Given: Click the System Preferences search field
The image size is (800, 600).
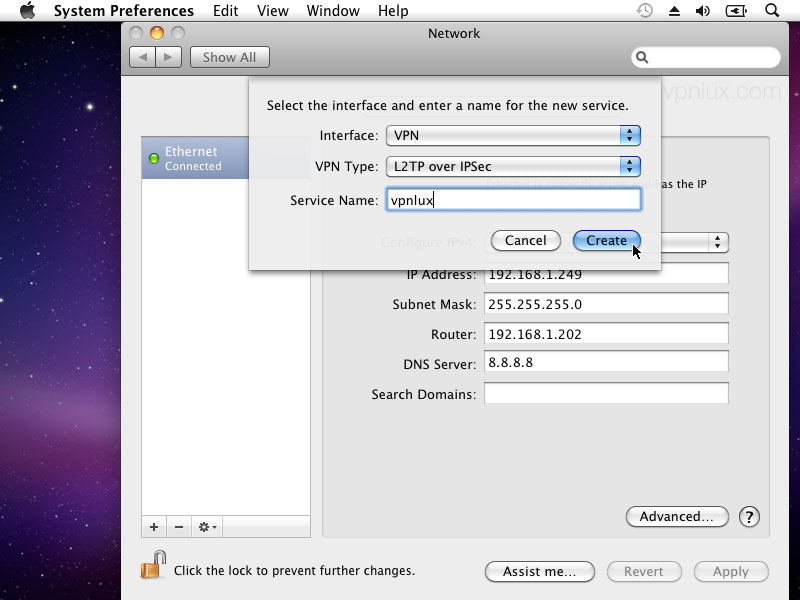Looking at the screenshot, I should [x=706, y=57].
